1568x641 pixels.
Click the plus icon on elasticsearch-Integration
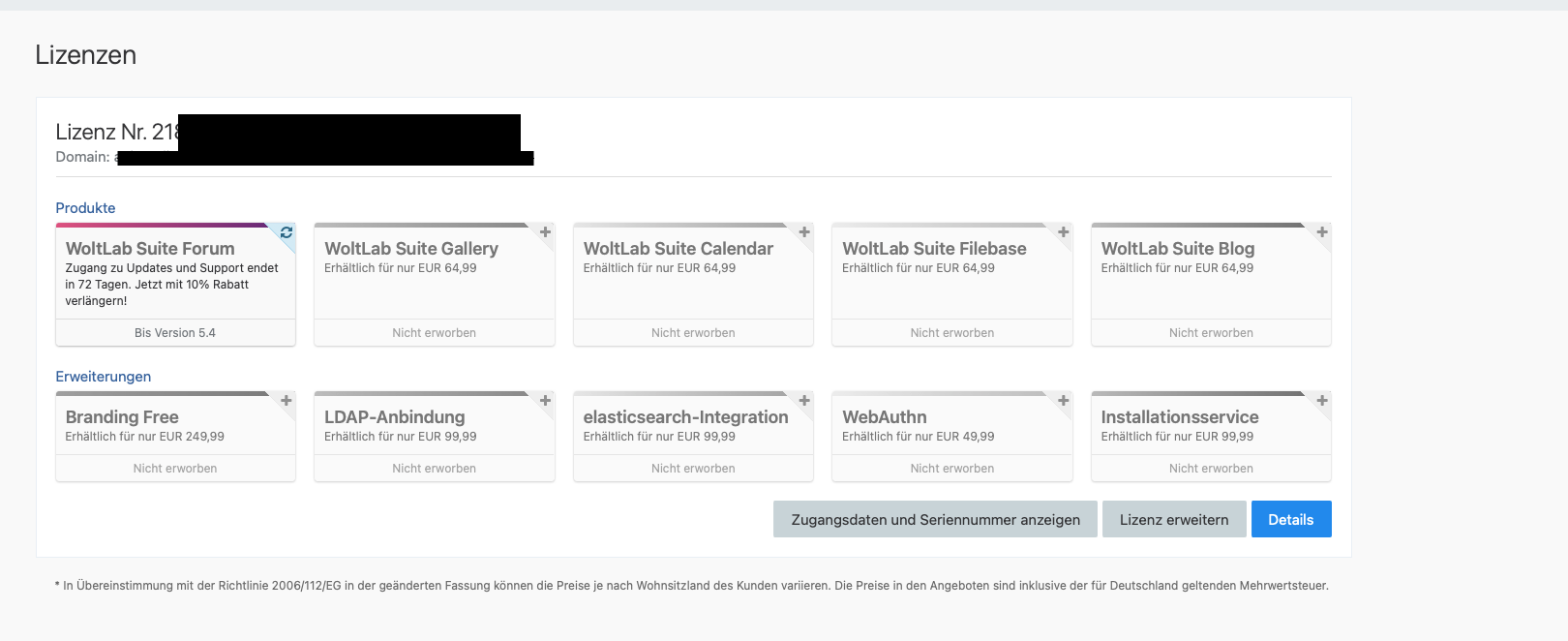coord(804,401)
